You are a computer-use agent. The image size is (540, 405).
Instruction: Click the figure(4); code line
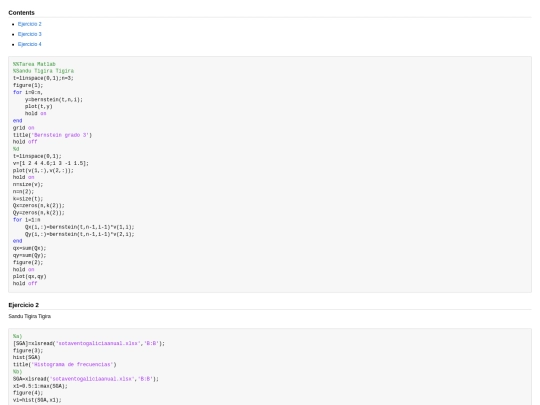pyautogui.click(x=28, y=393)
